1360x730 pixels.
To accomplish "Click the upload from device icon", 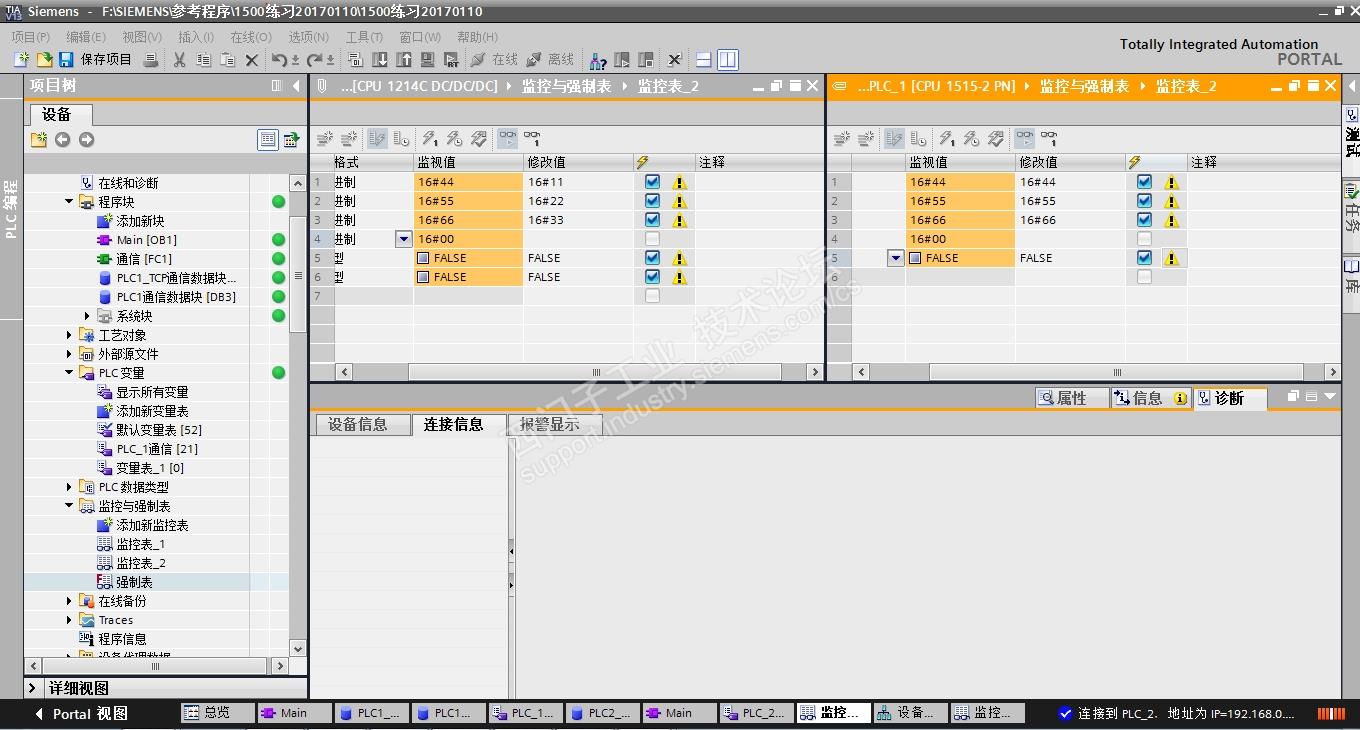I will coord(404,60).
